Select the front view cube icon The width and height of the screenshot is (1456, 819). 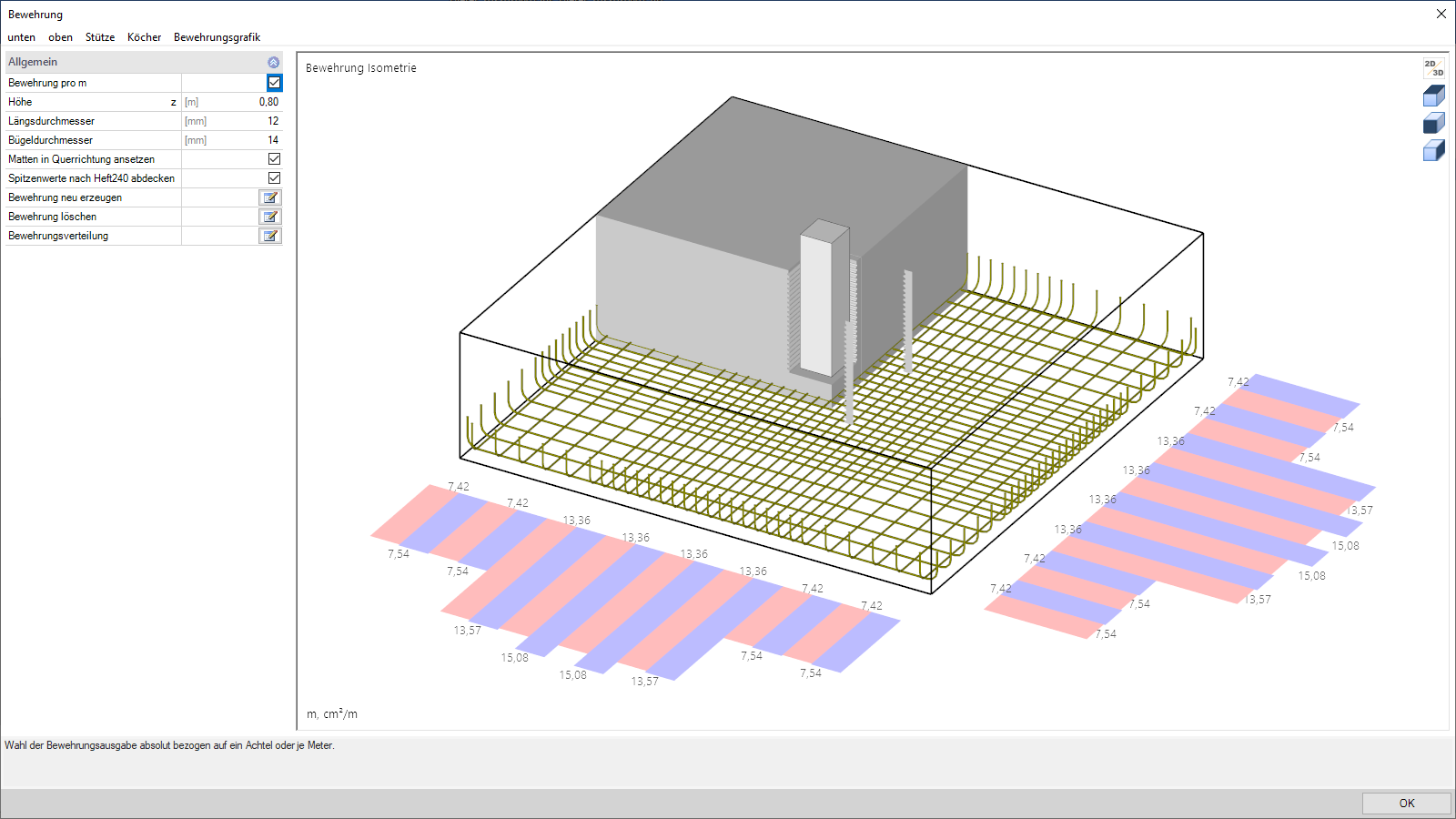coord(1433,123)
